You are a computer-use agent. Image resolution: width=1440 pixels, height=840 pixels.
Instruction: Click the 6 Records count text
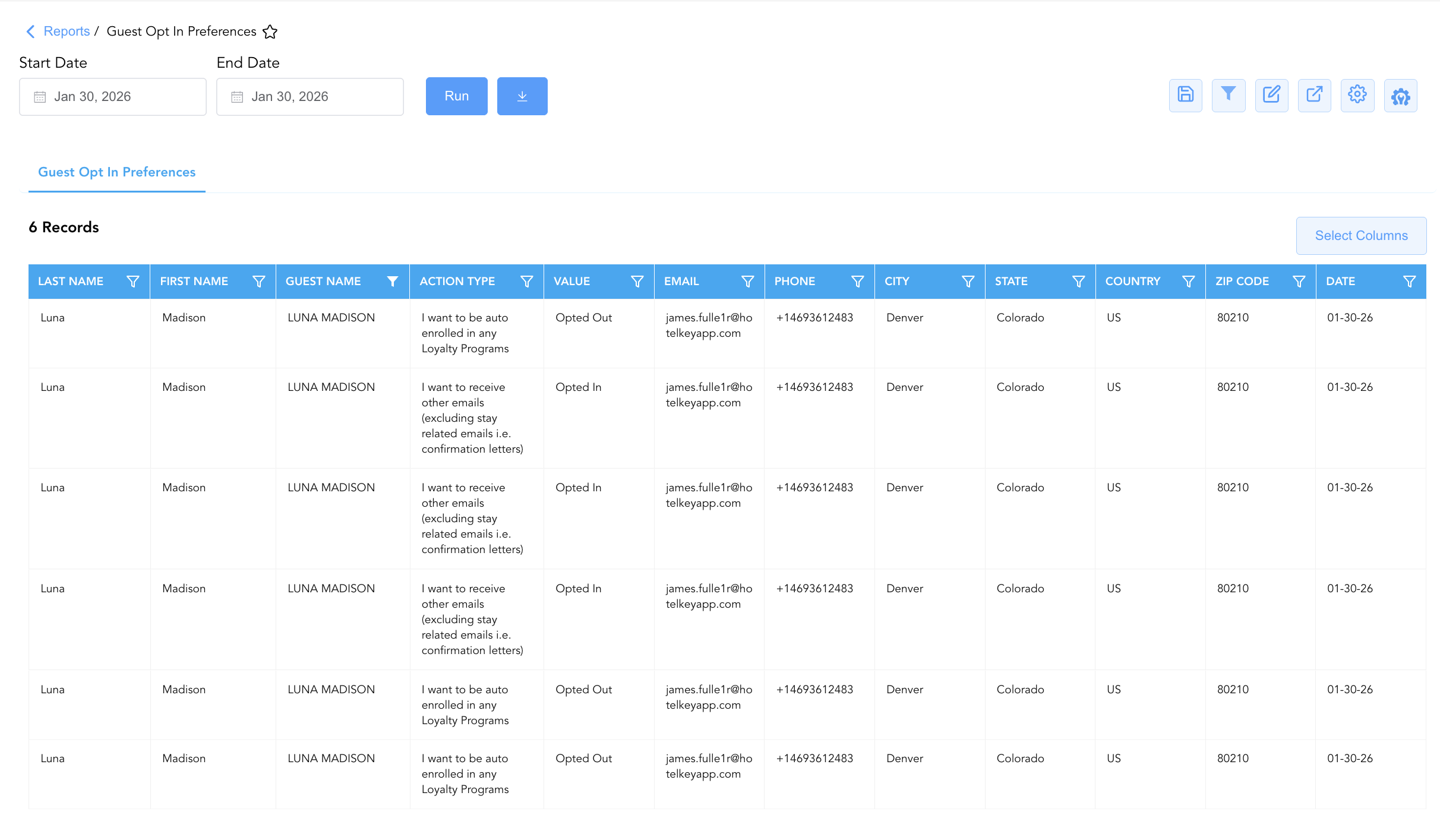64,228
